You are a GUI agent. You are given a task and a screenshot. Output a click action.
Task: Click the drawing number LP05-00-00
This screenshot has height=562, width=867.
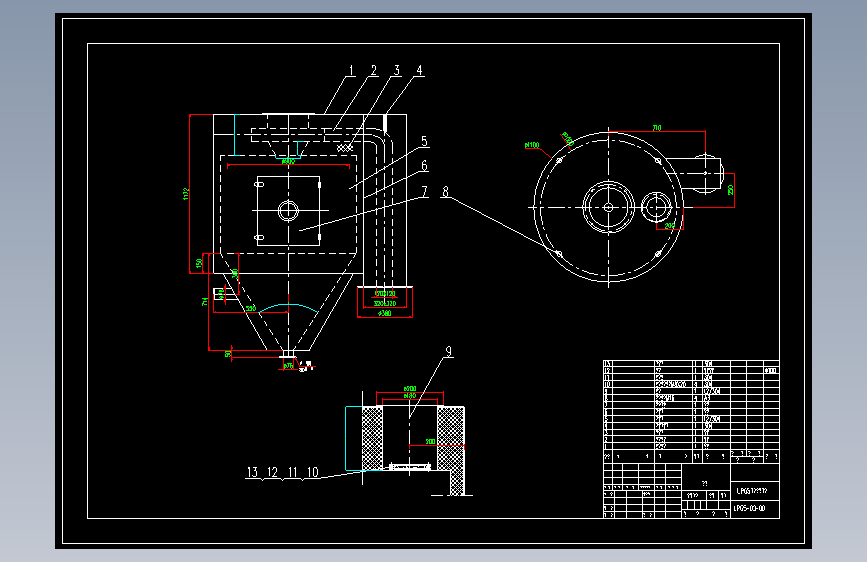[750, 508]
